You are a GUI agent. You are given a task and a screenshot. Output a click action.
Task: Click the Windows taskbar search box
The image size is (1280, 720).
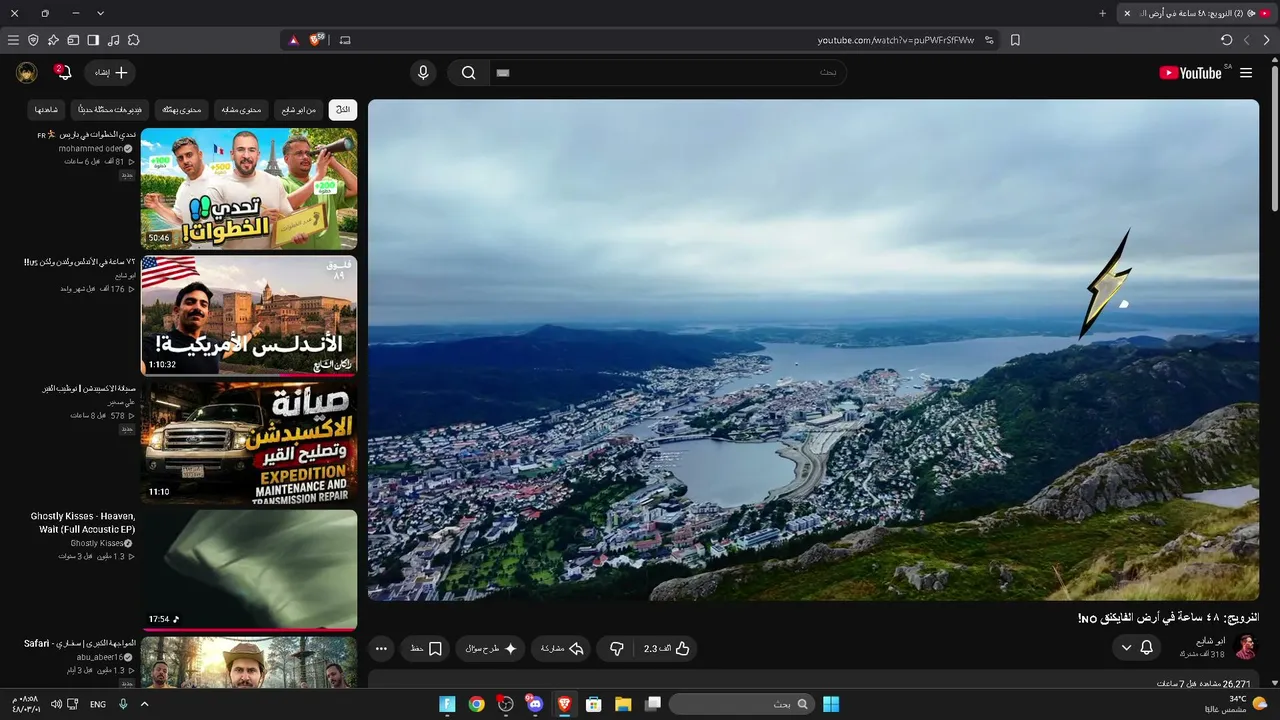pos(740,704)
